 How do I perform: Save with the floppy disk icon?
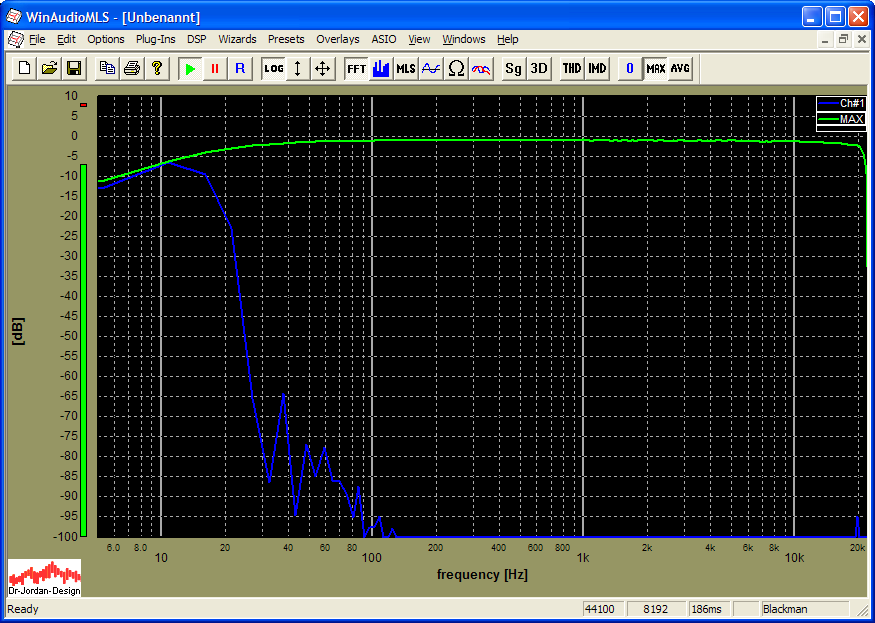pyautogui.click(x=73, y=68)
